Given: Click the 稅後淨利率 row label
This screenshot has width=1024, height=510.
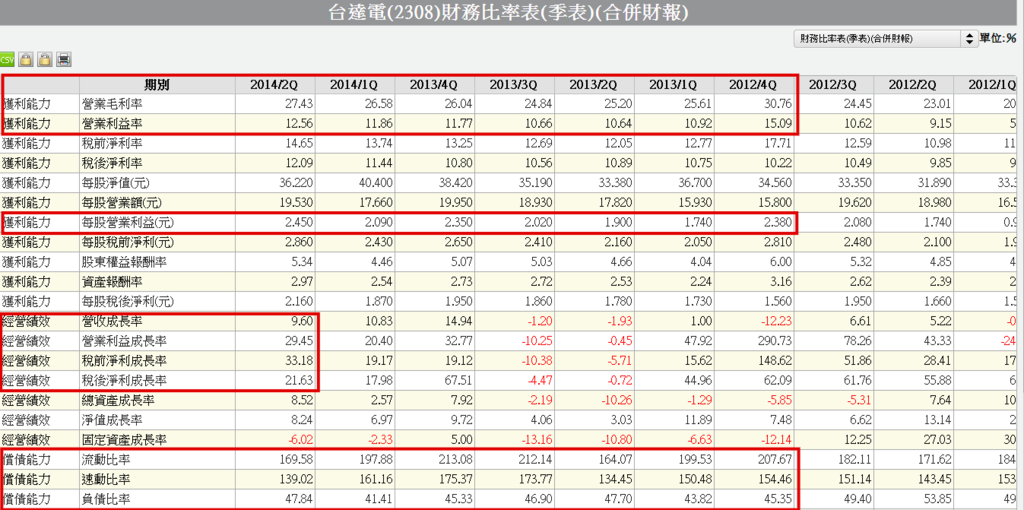Looking at the screenshot, I should pyautogui.click(x=113, y=163).
